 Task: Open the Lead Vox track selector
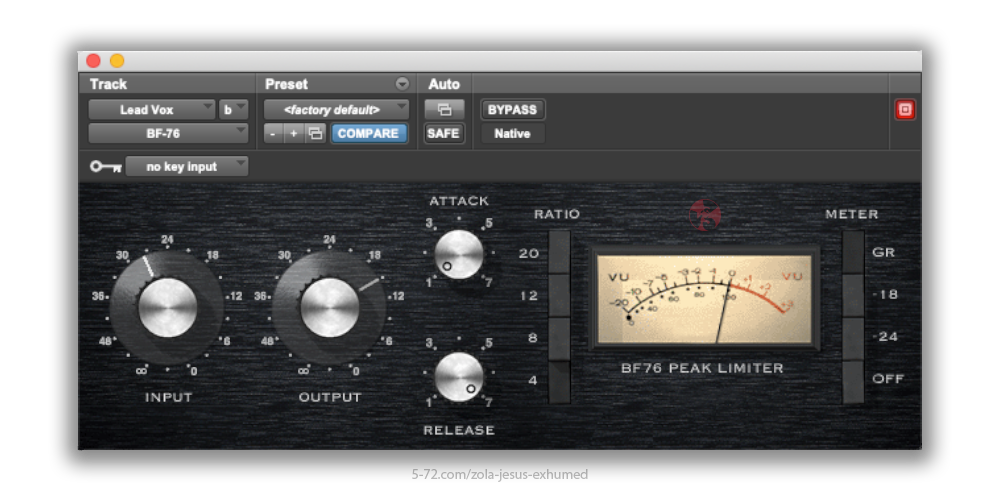click(152, 110)
